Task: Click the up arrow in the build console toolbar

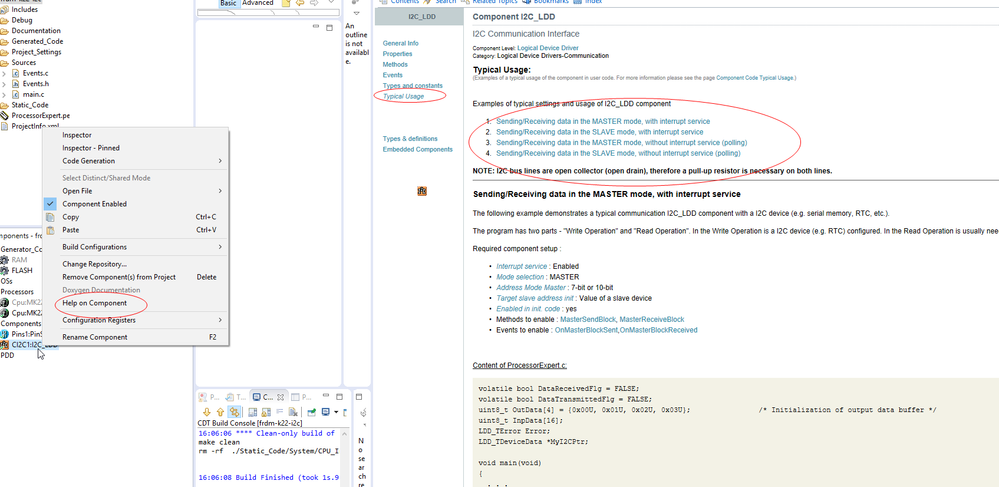Action: pyautogui.click(x=220, y=412)
